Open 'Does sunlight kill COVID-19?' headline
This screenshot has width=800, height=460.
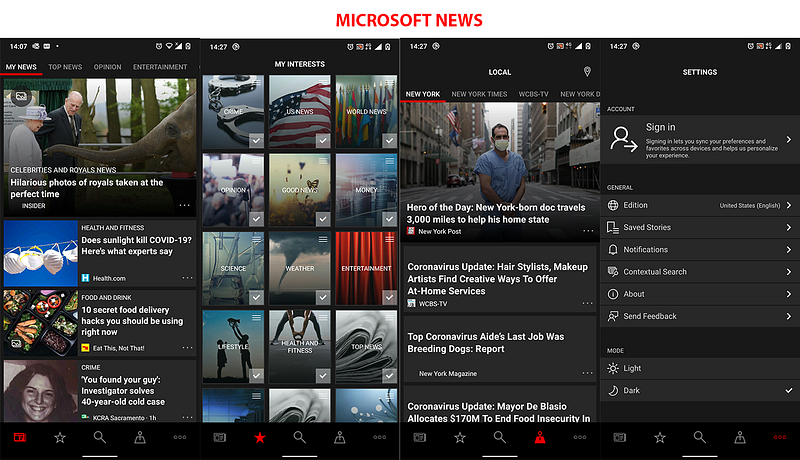pos(137,245)
